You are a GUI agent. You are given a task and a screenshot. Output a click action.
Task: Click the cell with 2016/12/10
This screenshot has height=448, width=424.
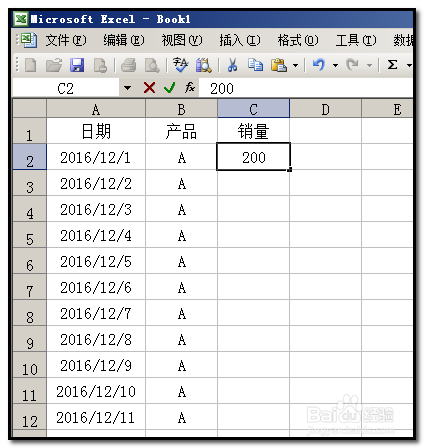click(96, 391)
